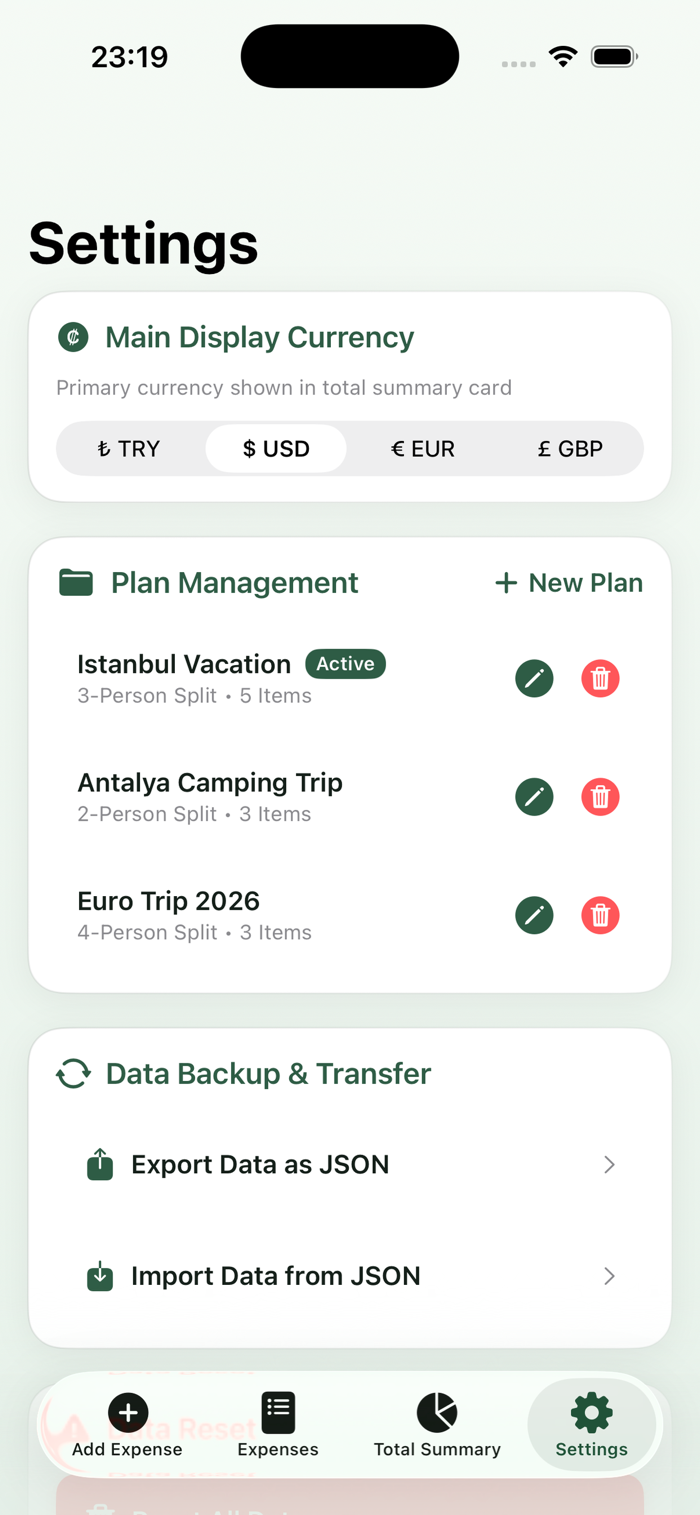The image size is (700, 1515).
Task: Tap the Import Data download icon
Action: tap(100, 1276)
